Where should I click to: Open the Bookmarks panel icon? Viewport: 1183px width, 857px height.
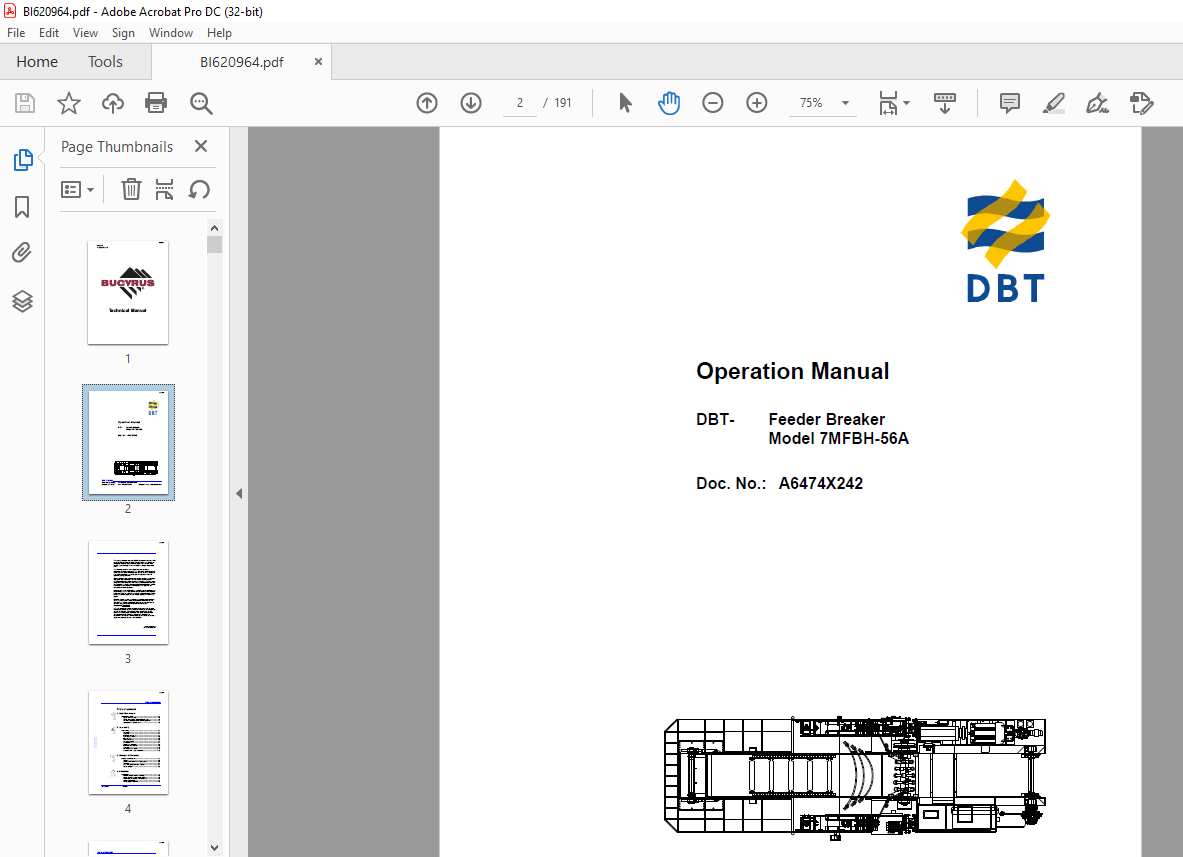pos(22,207)
